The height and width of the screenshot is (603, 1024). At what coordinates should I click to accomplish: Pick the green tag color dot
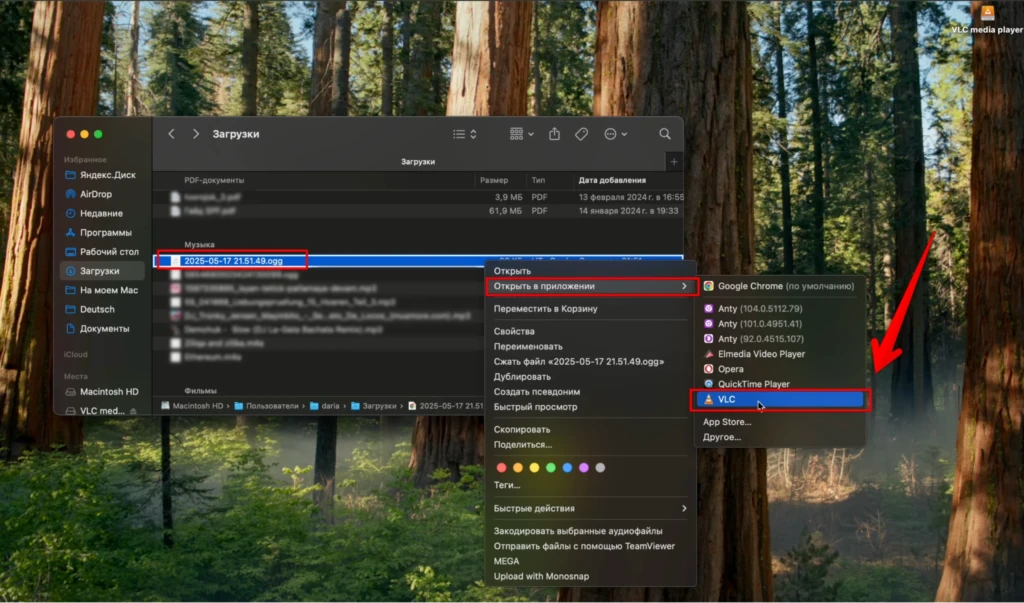click(x=551, y=467)
